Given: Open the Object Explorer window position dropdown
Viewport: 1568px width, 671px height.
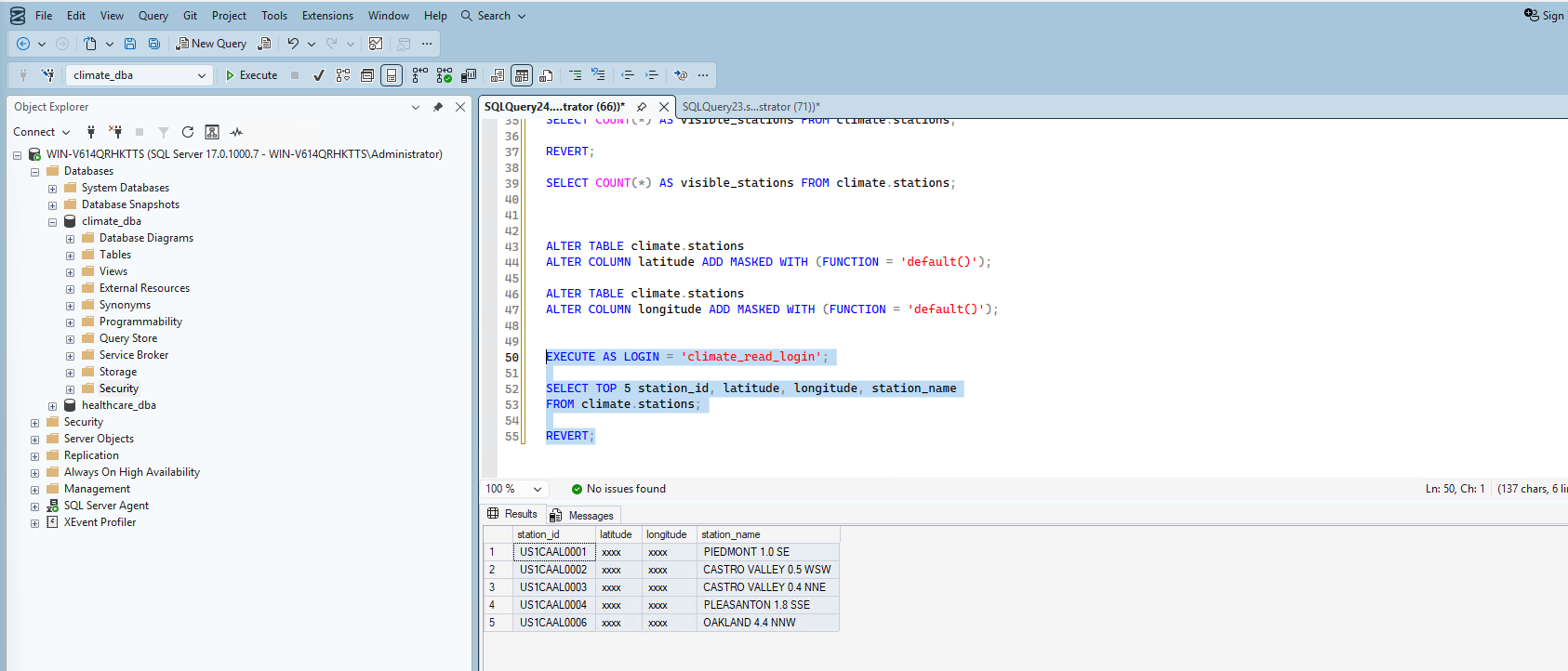Looking at the screenshot, I should coord(416,107).
